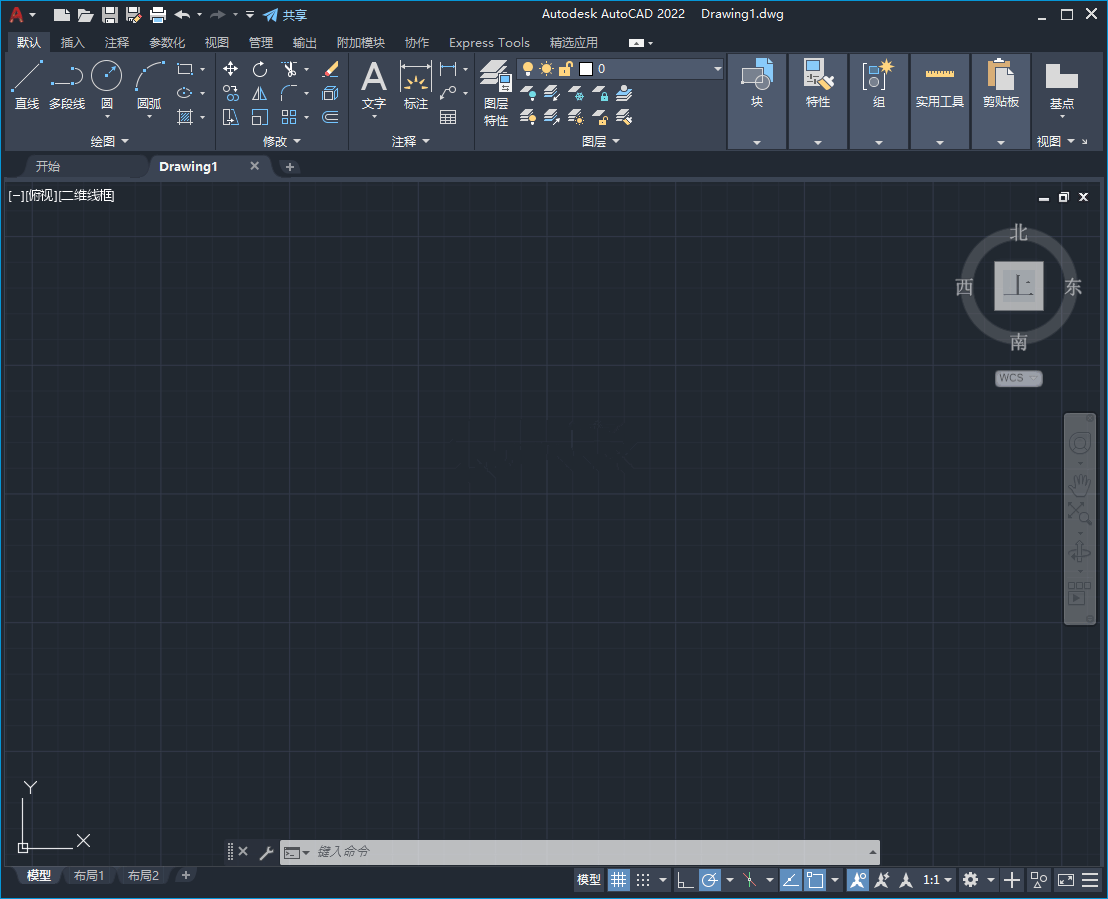Switch to the 参数化 ribbon tab

(166, 42)
